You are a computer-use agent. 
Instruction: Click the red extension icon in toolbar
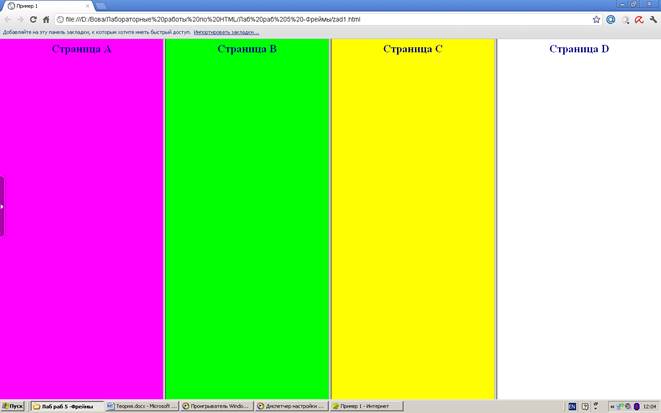[639, 20]
